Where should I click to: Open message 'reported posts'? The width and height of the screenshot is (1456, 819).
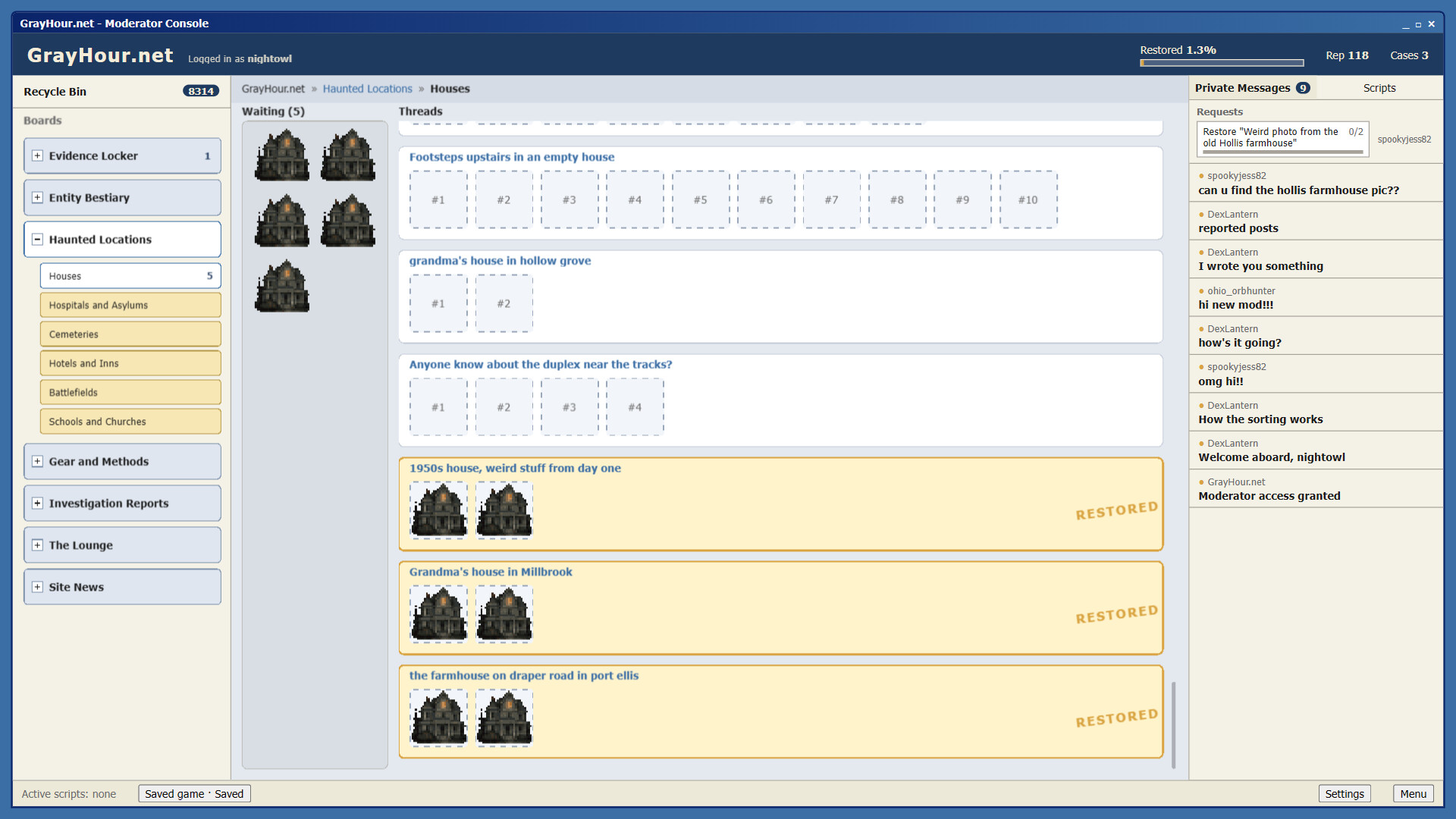pyautogui.click(x=1316, y=221)
